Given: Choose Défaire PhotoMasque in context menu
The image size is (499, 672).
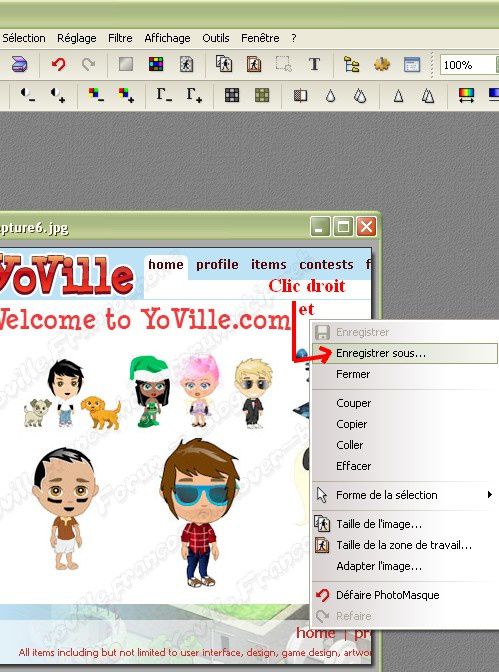Looking at the screenshot, I should click(x=388, y=595).
